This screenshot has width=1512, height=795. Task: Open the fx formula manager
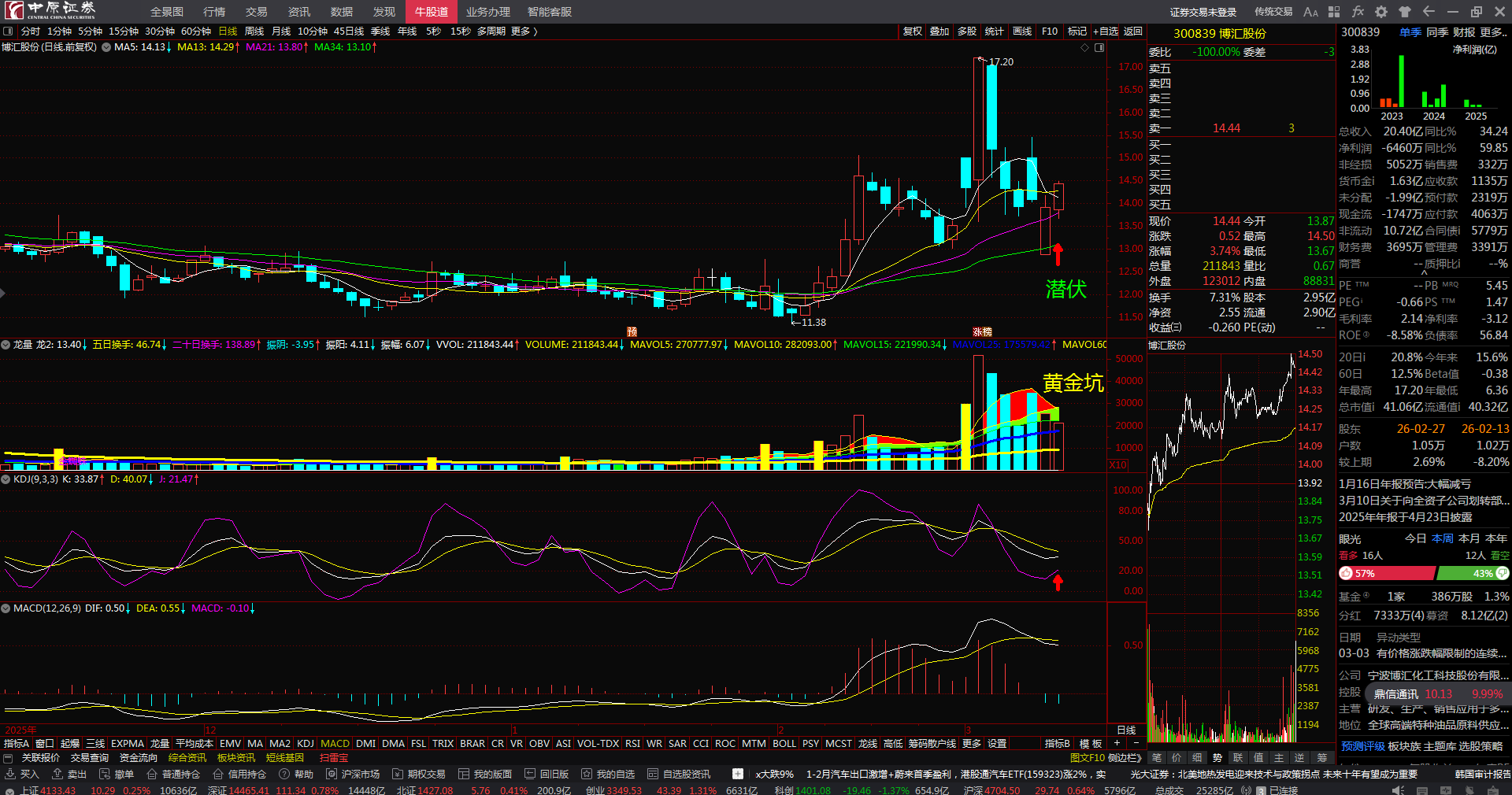1358,12
